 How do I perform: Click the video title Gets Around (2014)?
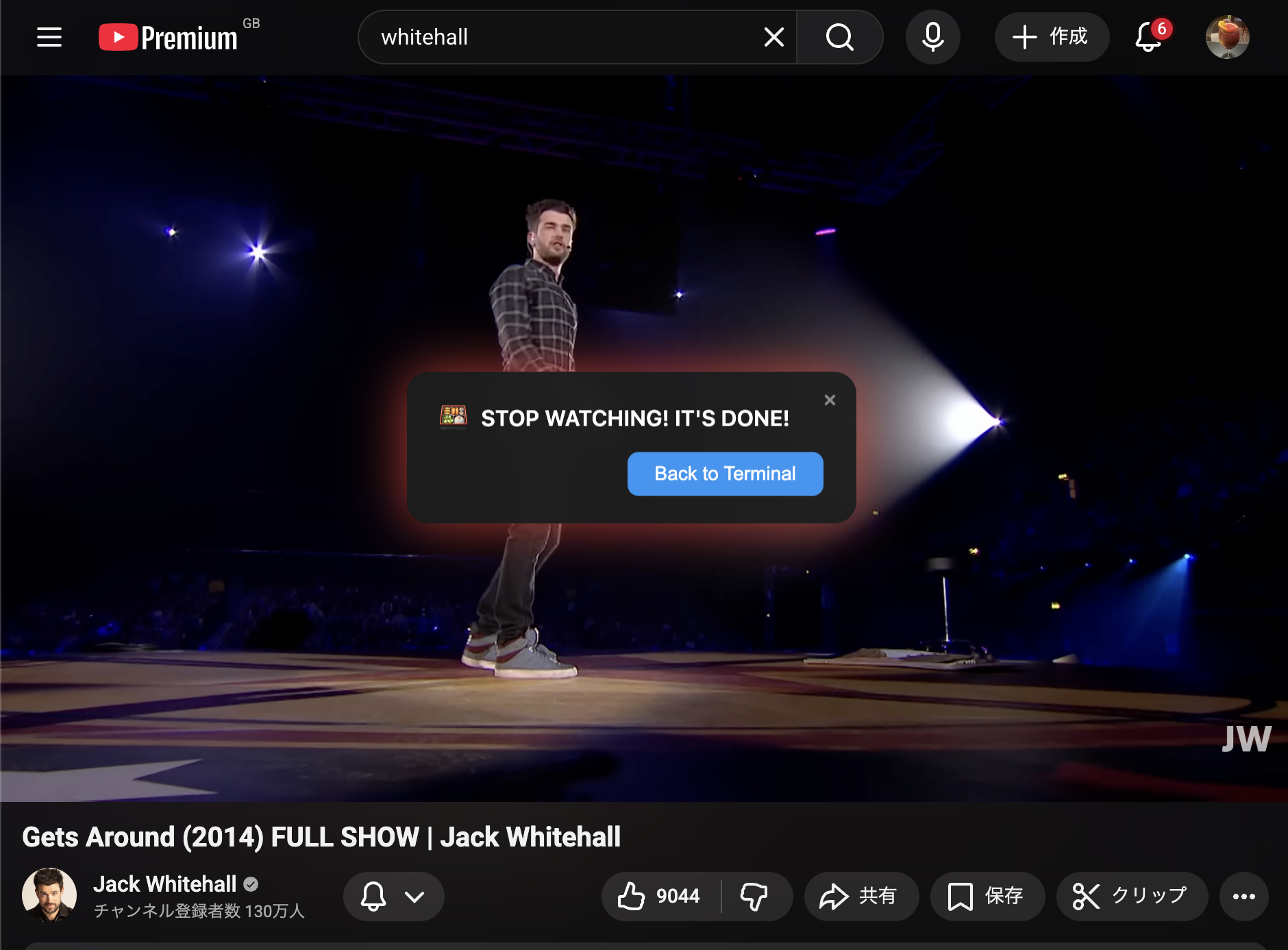pyautogui.click(x=321, y=837)
